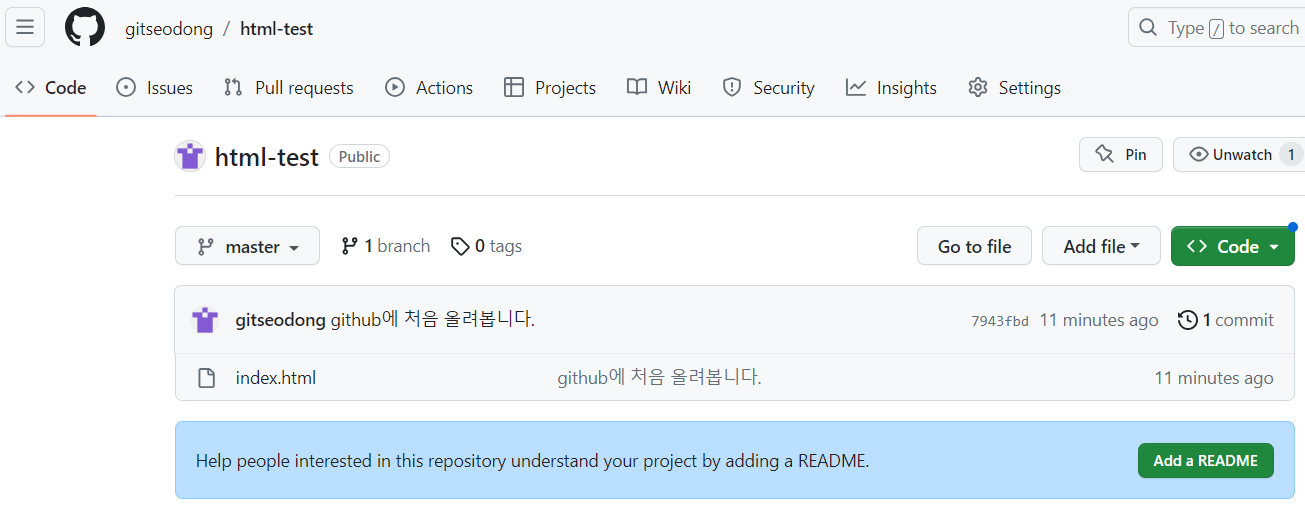
Task: Click the Issues circle icon
Action: click(x=126, y=88)
